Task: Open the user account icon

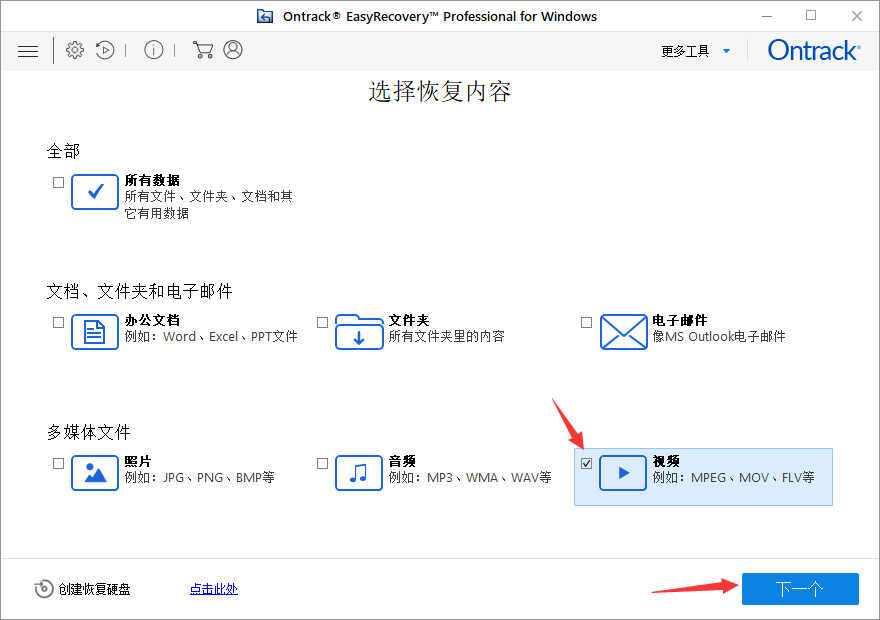Action: 233,50
